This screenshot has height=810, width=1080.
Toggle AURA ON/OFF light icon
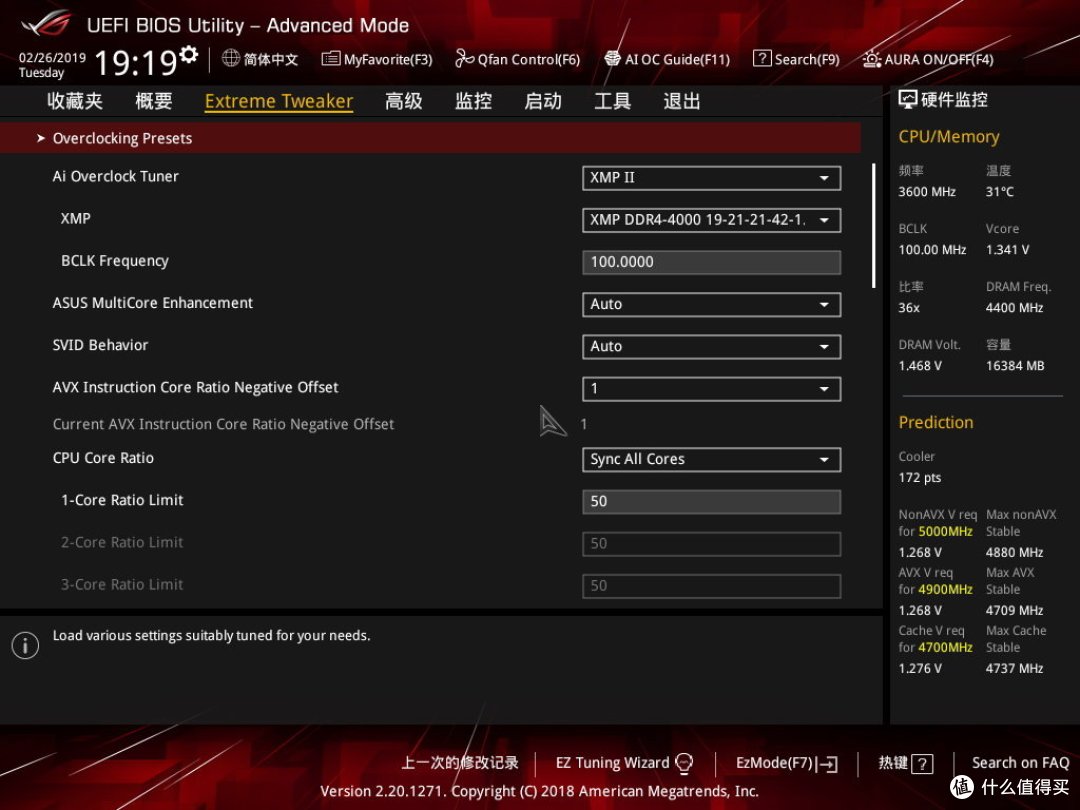pyautogui.click(x=871, y=59)
